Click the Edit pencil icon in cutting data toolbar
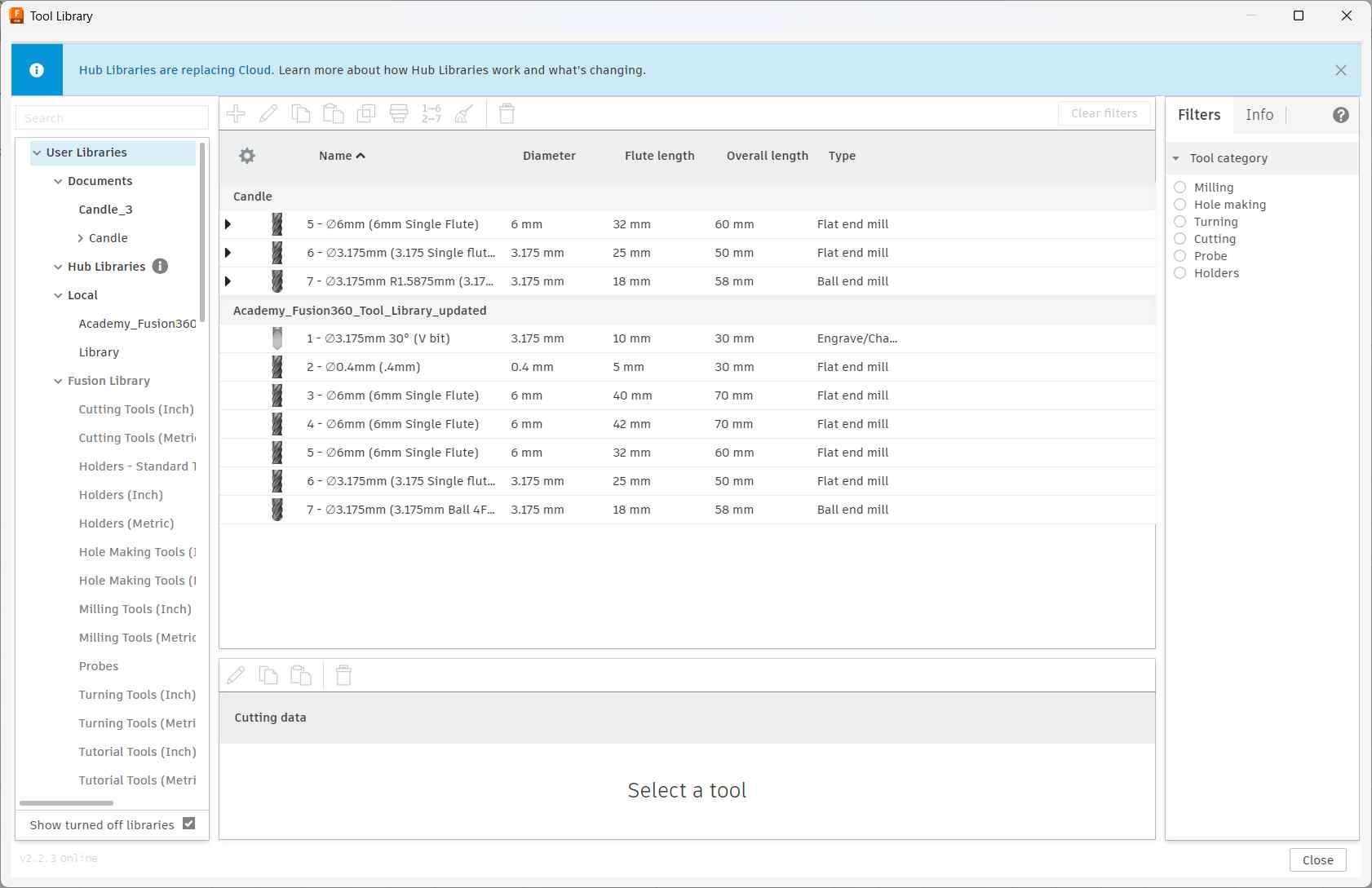Viewport: 1372px width, 888px height. tap(236, 675)
